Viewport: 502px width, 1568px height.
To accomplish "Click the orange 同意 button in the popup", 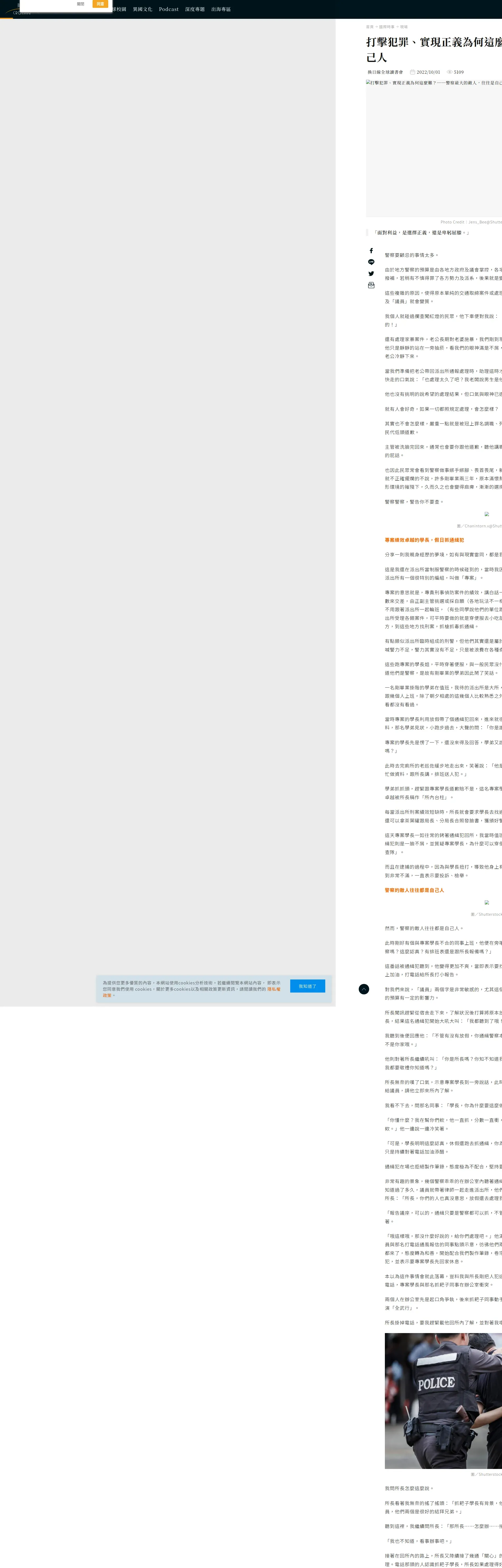I will click(x=100, y=4).
